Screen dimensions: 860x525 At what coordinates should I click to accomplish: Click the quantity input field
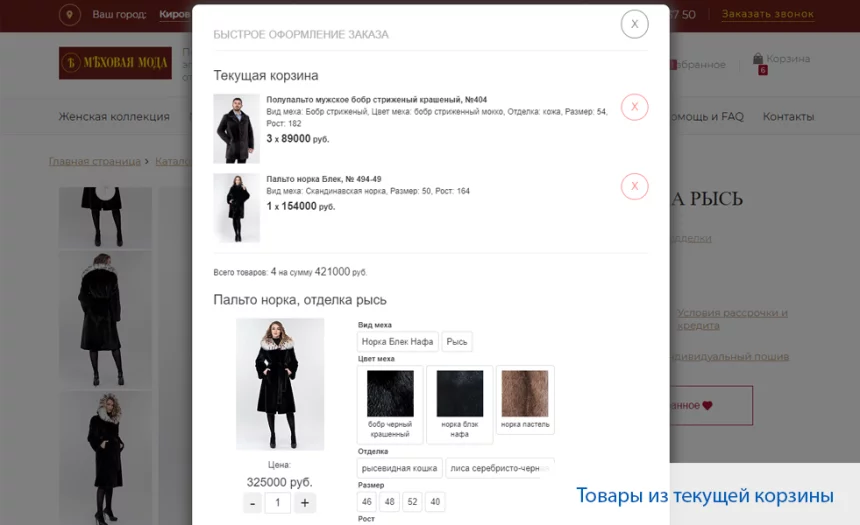278,502
